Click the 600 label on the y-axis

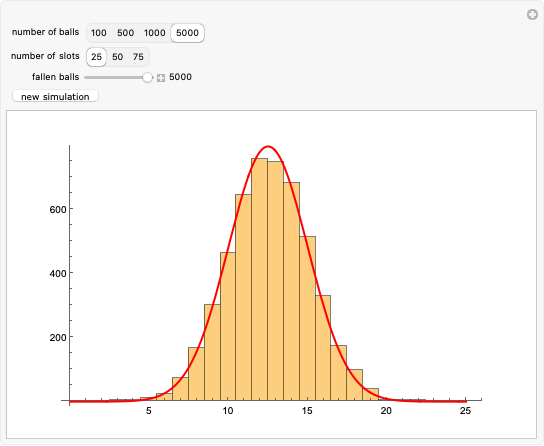pyautogui.click(x=58, y=209)
